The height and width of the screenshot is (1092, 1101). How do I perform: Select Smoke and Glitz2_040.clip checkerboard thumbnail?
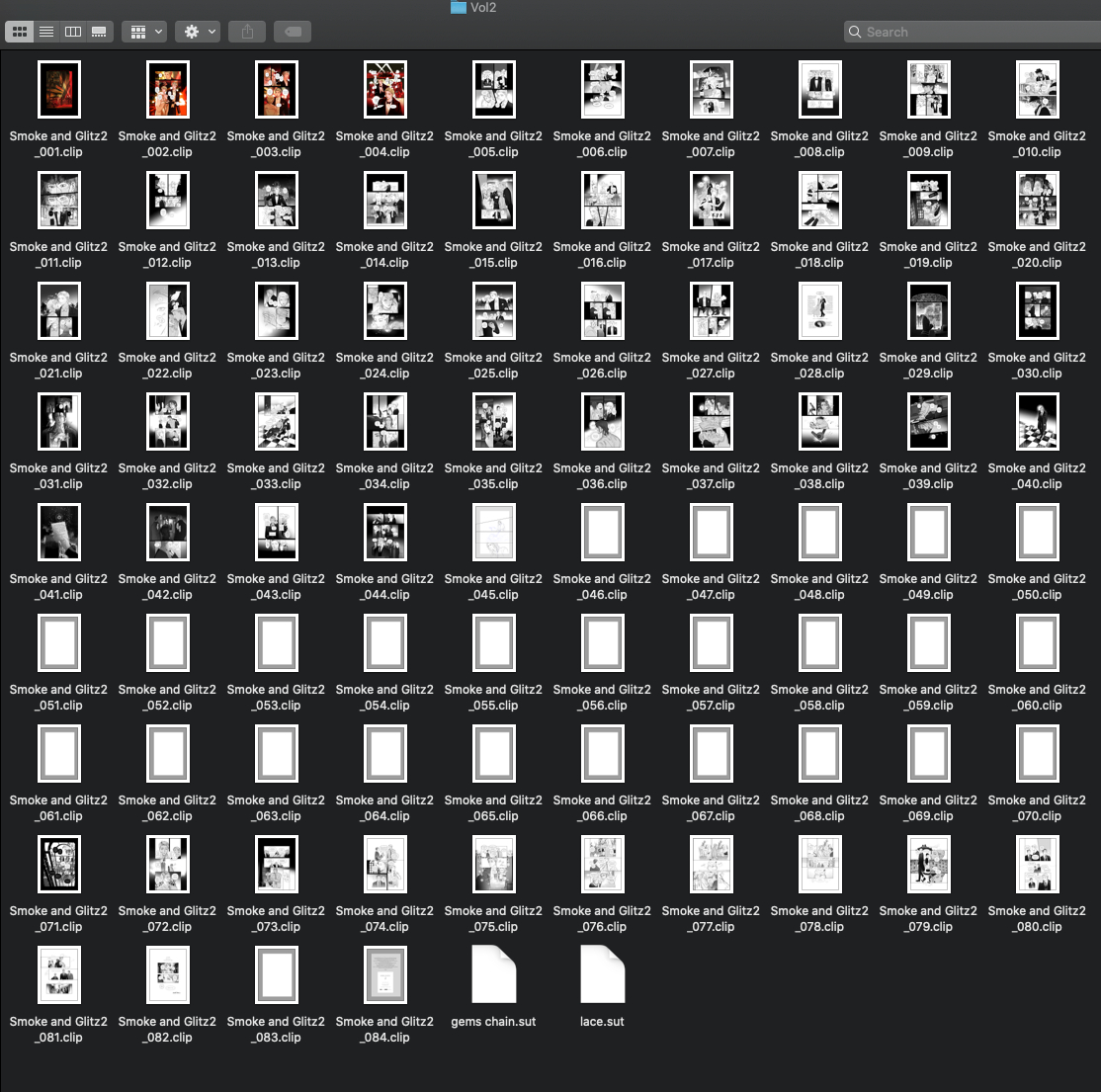(1038, 422)
